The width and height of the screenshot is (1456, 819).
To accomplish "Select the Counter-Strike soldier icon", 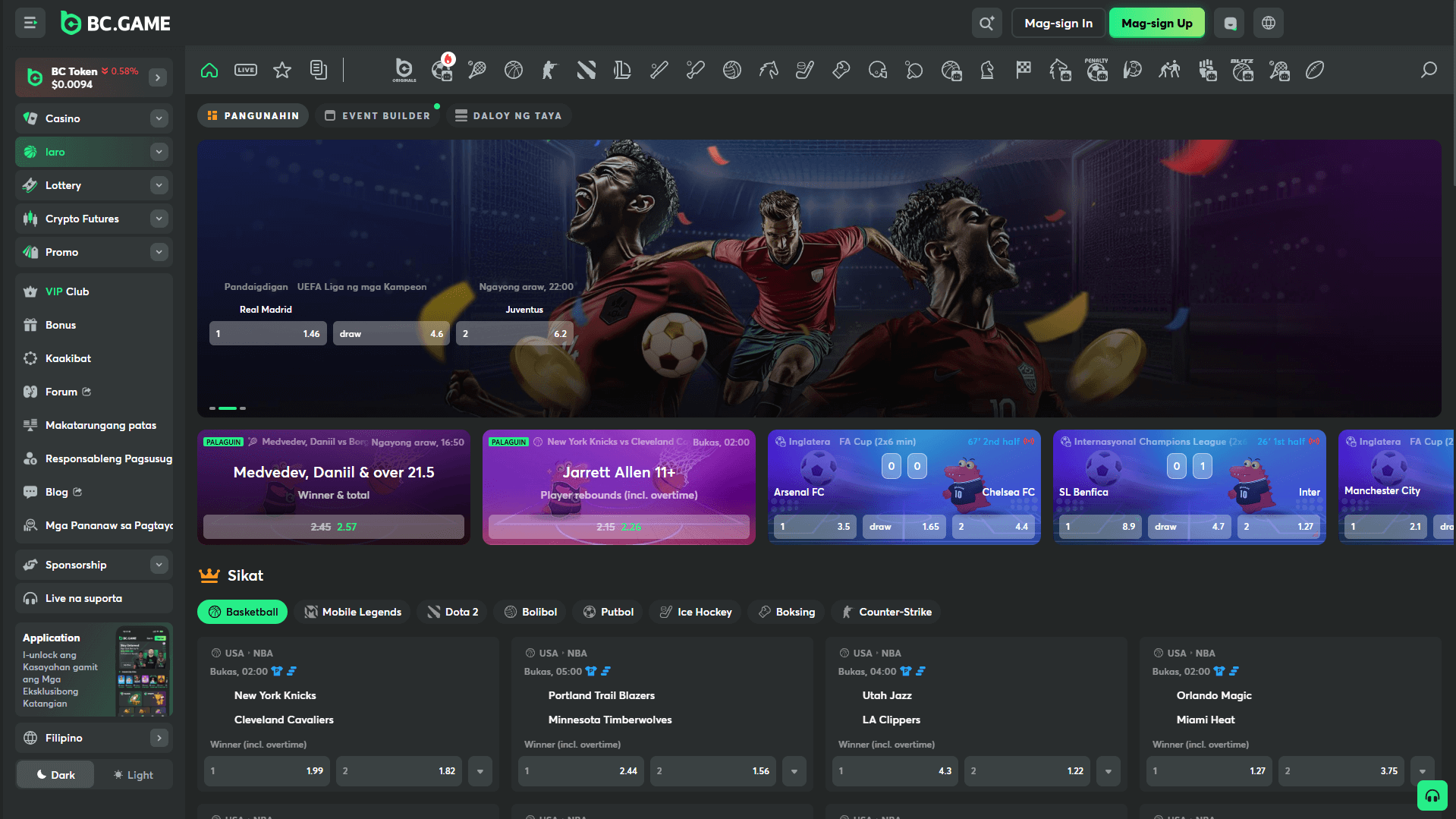I will pos(550,70).
